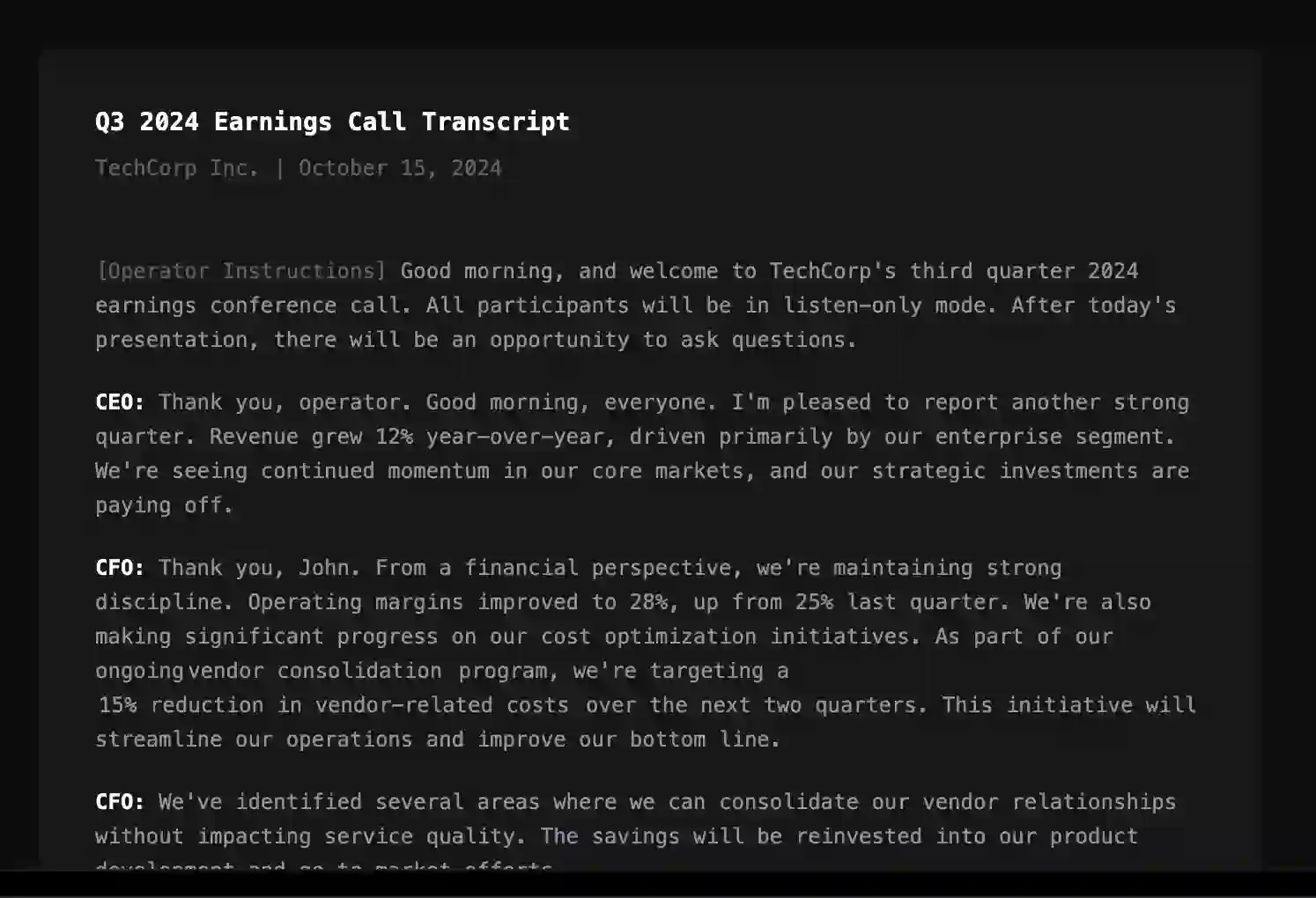
Task: Click the CEO: speaker label
Action: click(120, 402)
